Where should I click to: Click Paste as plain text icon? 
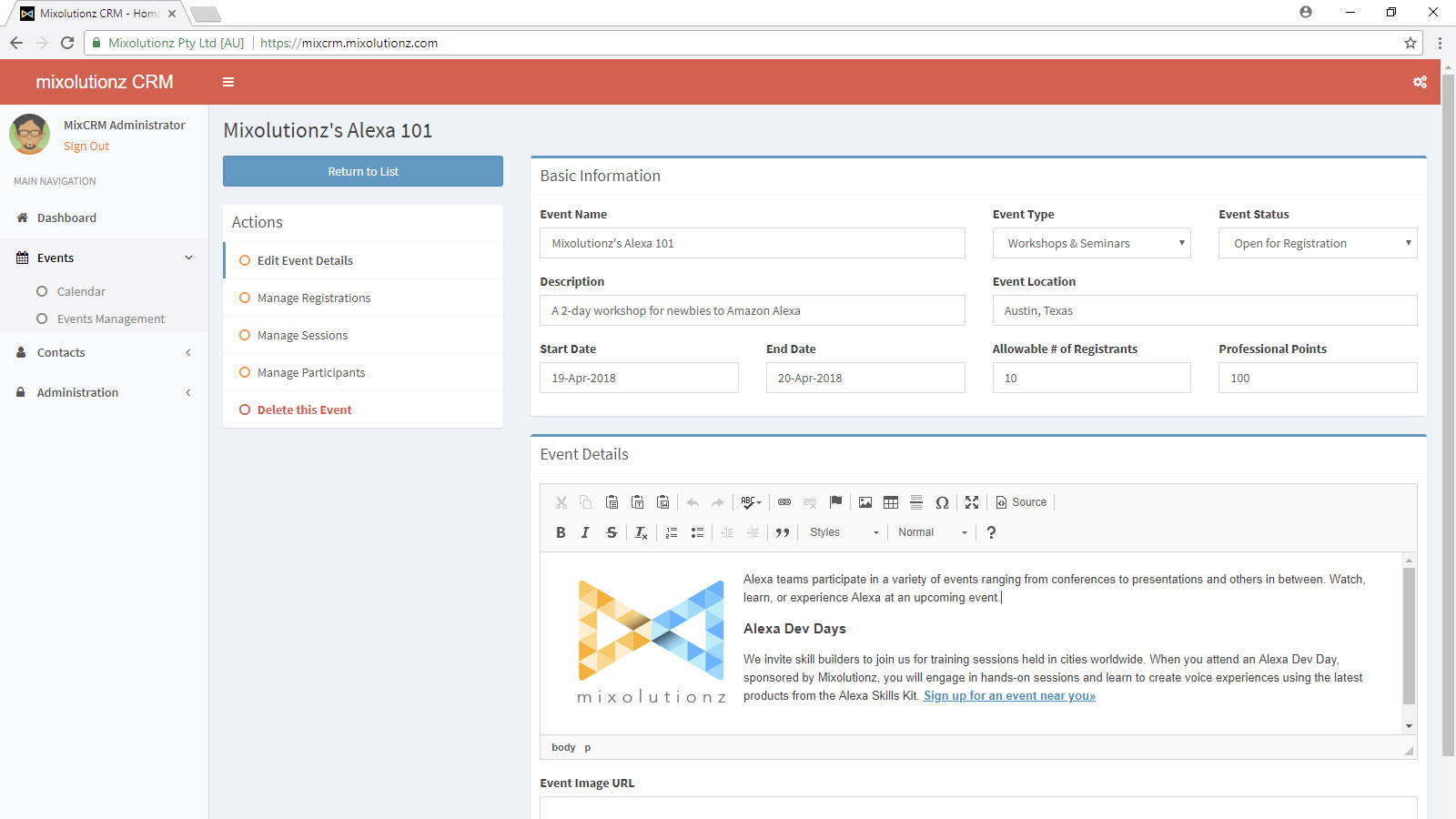point(637,502)
